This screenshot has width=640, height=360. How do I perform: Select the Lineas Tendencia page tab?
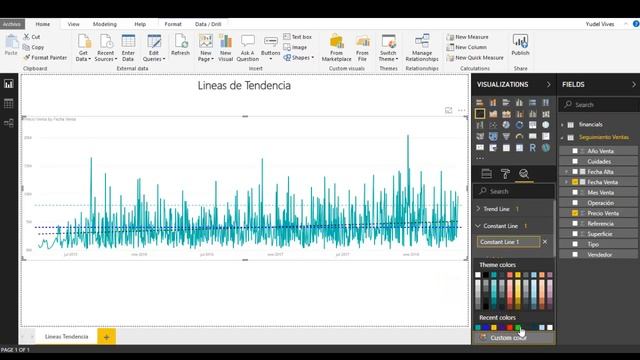click(x=67, y=337)
